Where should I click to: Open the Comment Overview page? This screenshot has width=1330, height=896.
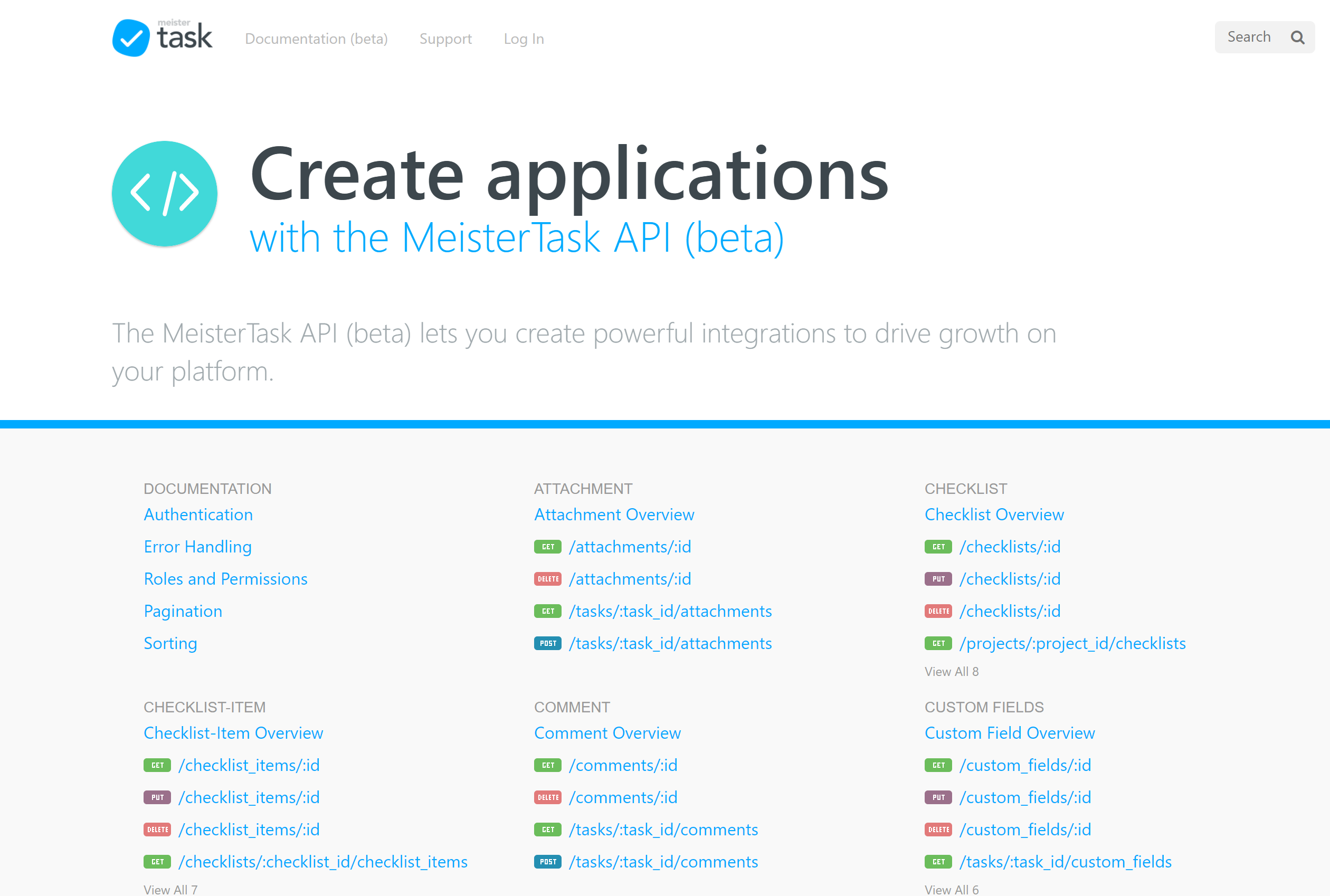click(x=607, y=733)
